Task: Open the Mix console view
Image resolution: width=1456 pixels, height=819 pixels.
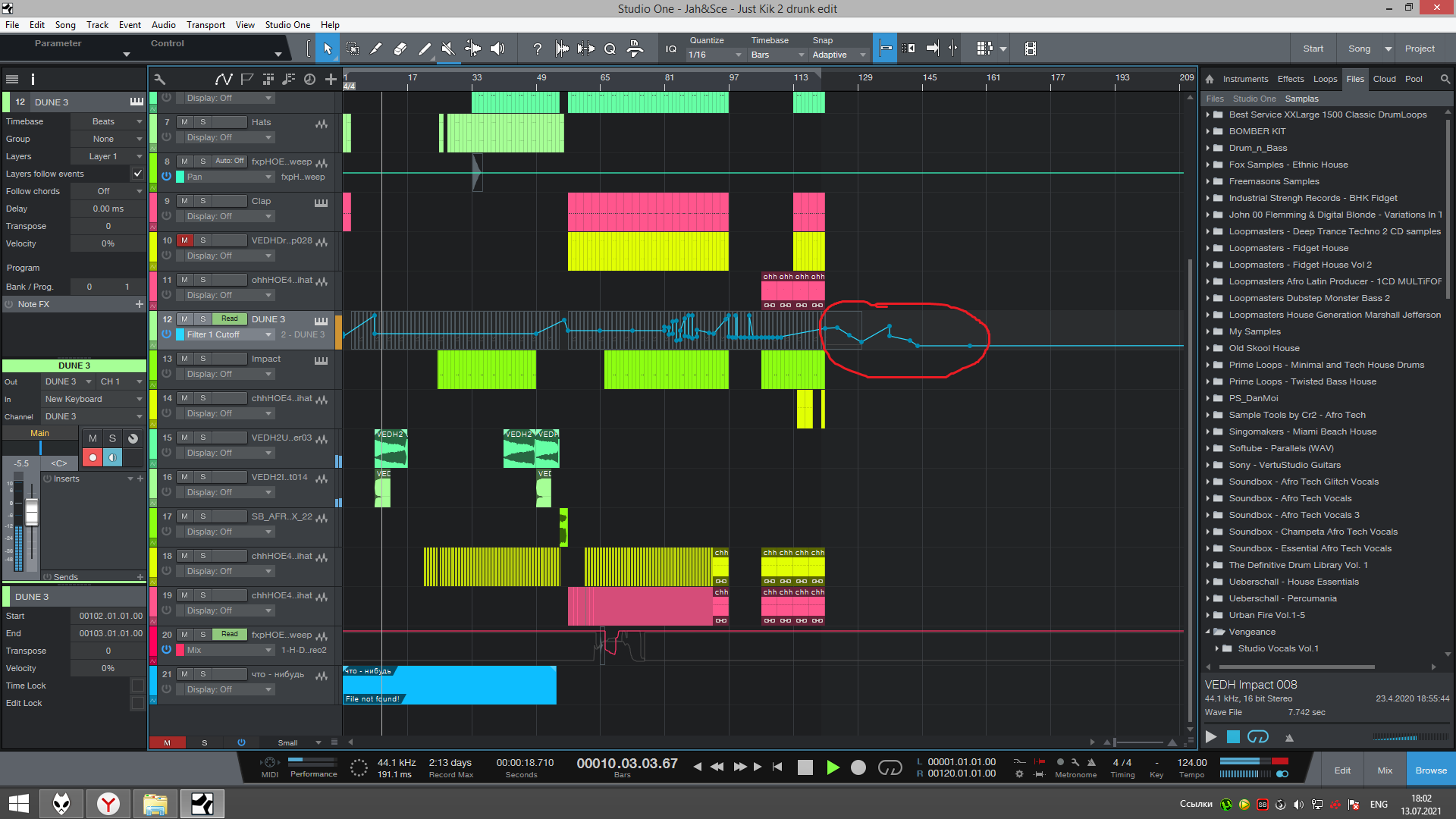Action: (1385, 770)
